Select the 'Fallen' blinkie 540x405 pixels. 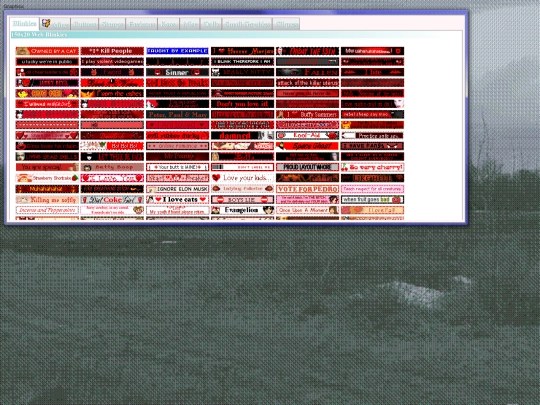pos(308,72)
